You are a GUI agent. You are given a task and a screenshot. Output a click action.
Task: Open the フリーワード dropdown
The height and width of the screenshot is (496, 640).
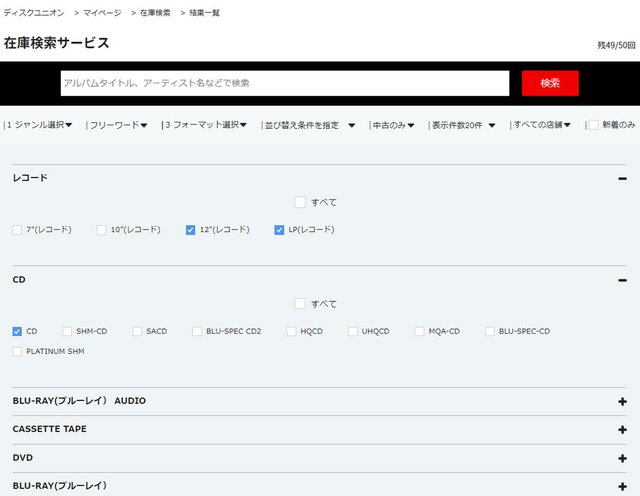click(118, 125)
